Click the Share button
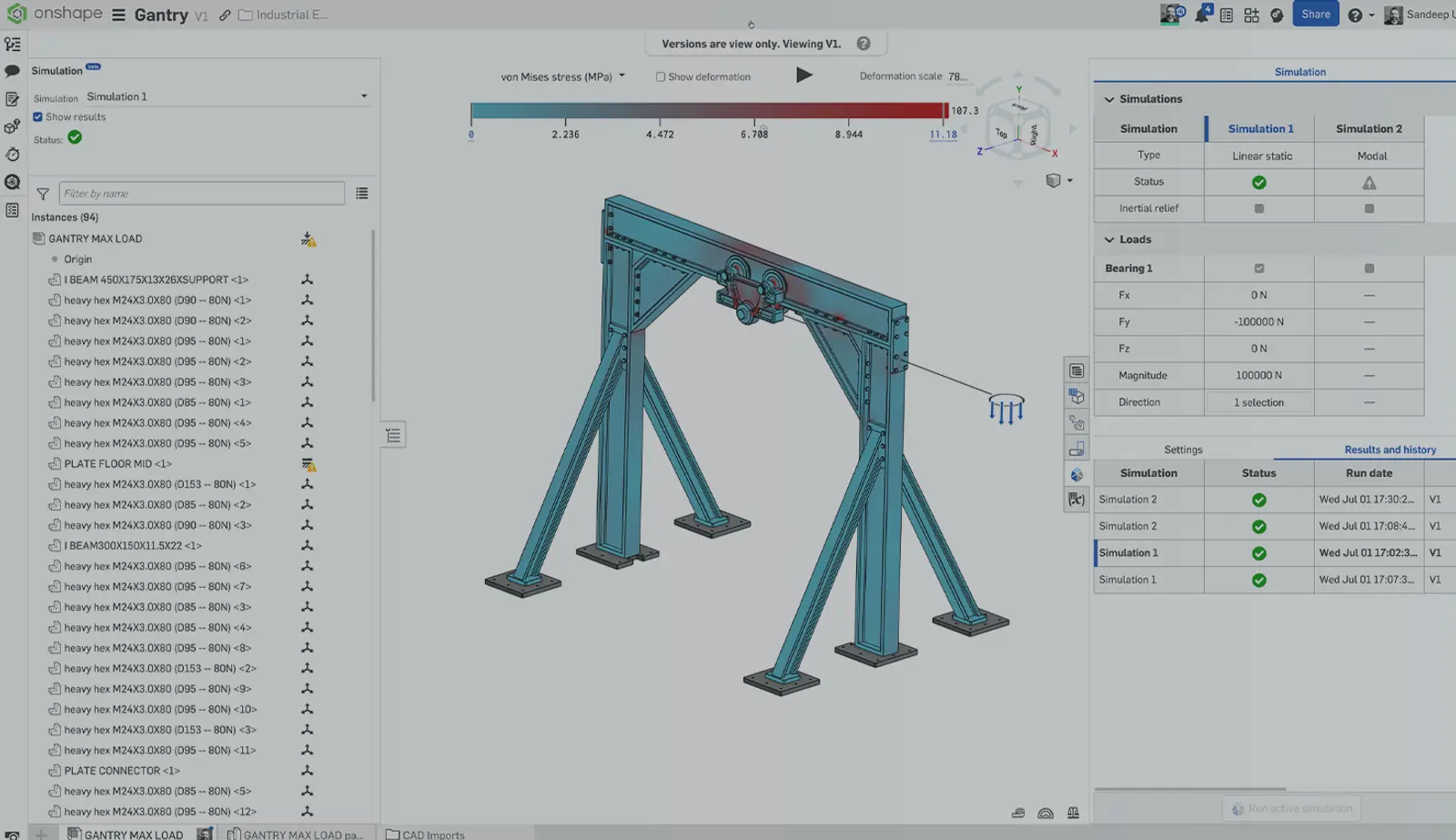The height and width of the screenshot is (840, 1456). click(x=1316, y=15)
